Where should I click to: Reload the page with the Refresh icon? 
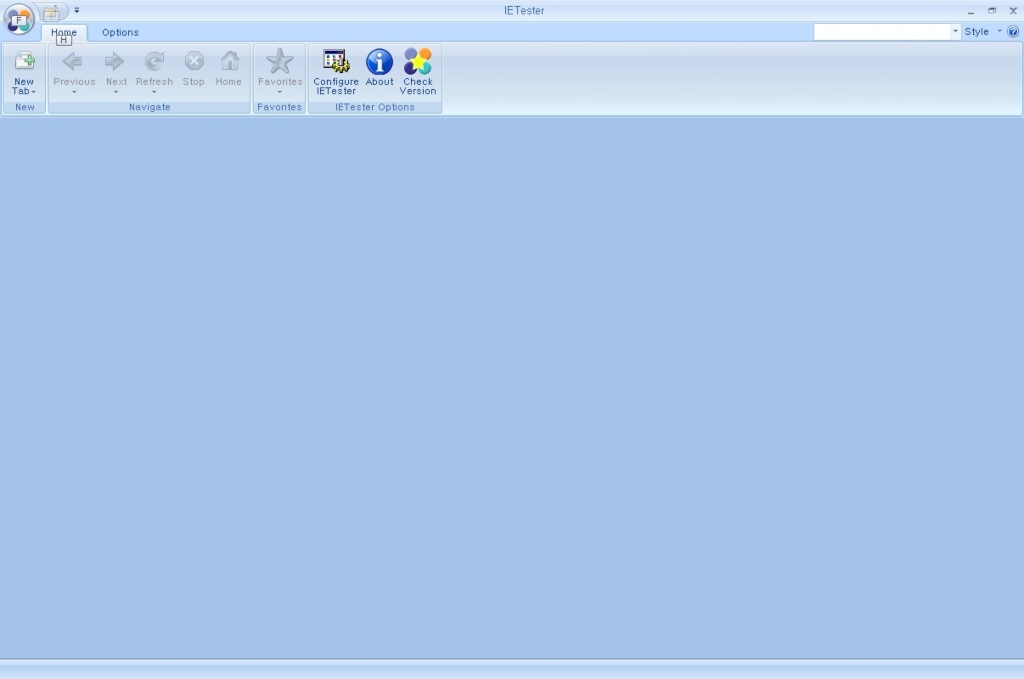click(155, 61)
